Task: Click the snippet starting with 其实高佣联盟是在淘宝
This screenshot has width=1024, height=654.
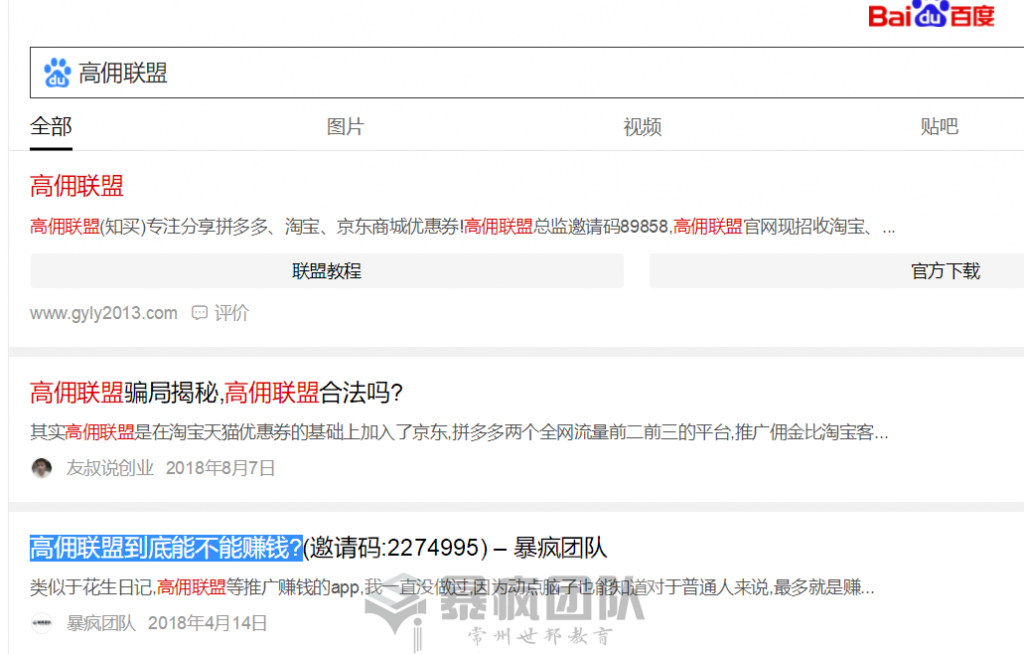Action: click(459, 432)
